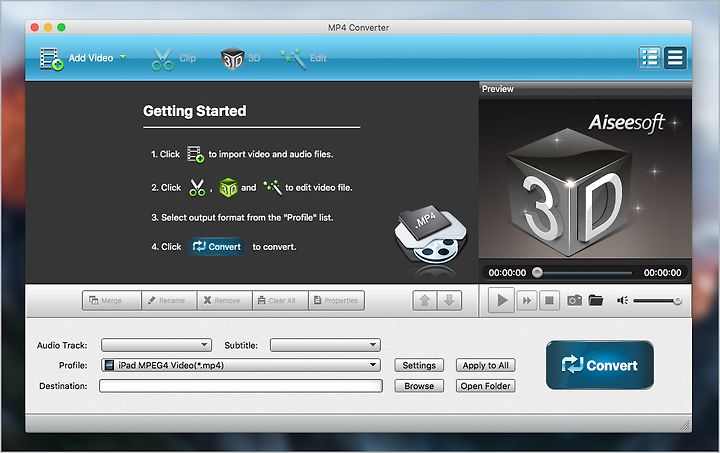Click the Clear All button

(x=280, y=300)
